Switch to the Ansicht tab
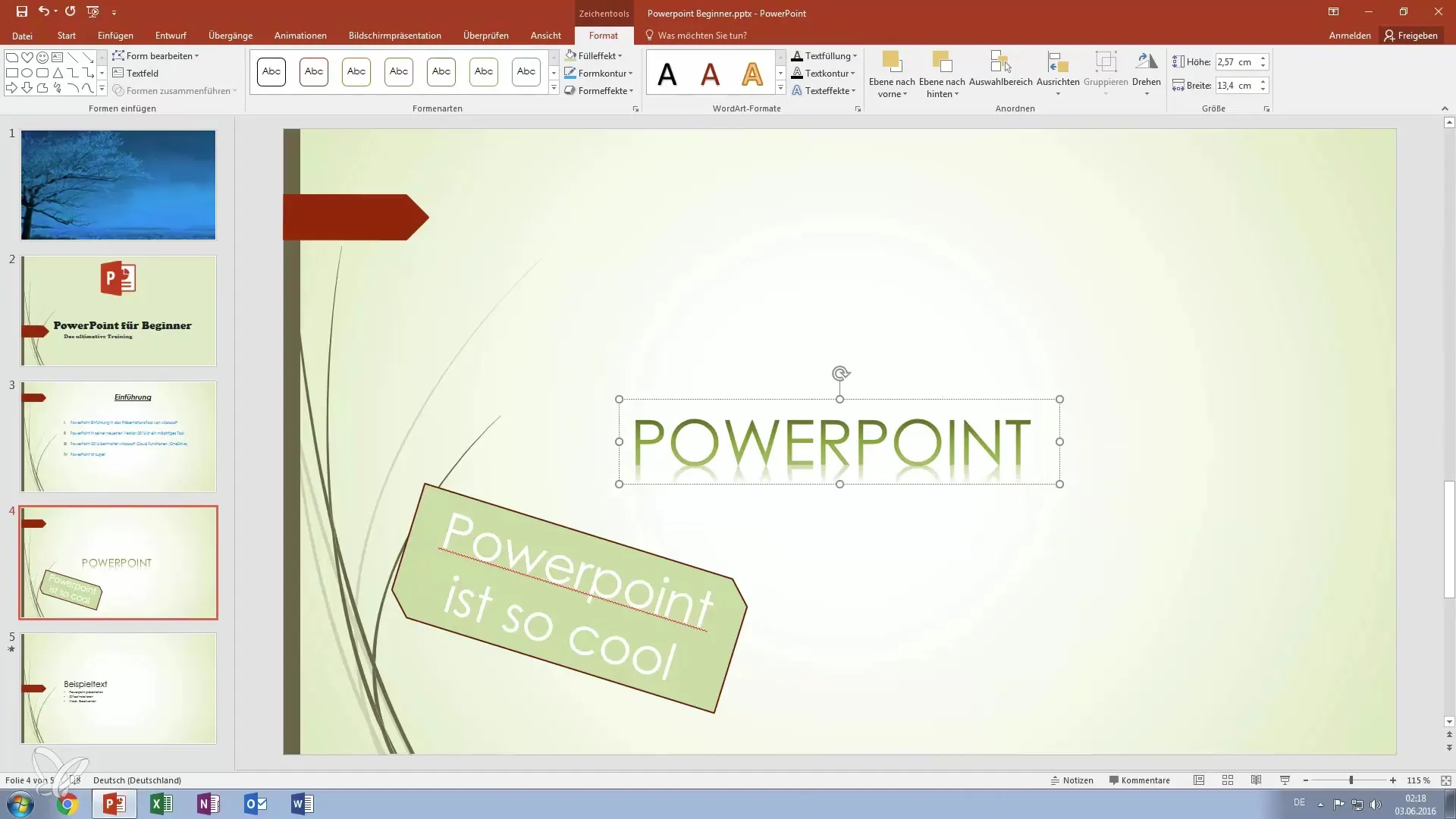This screenshot has width=1456, height=819. pos(546,36)
